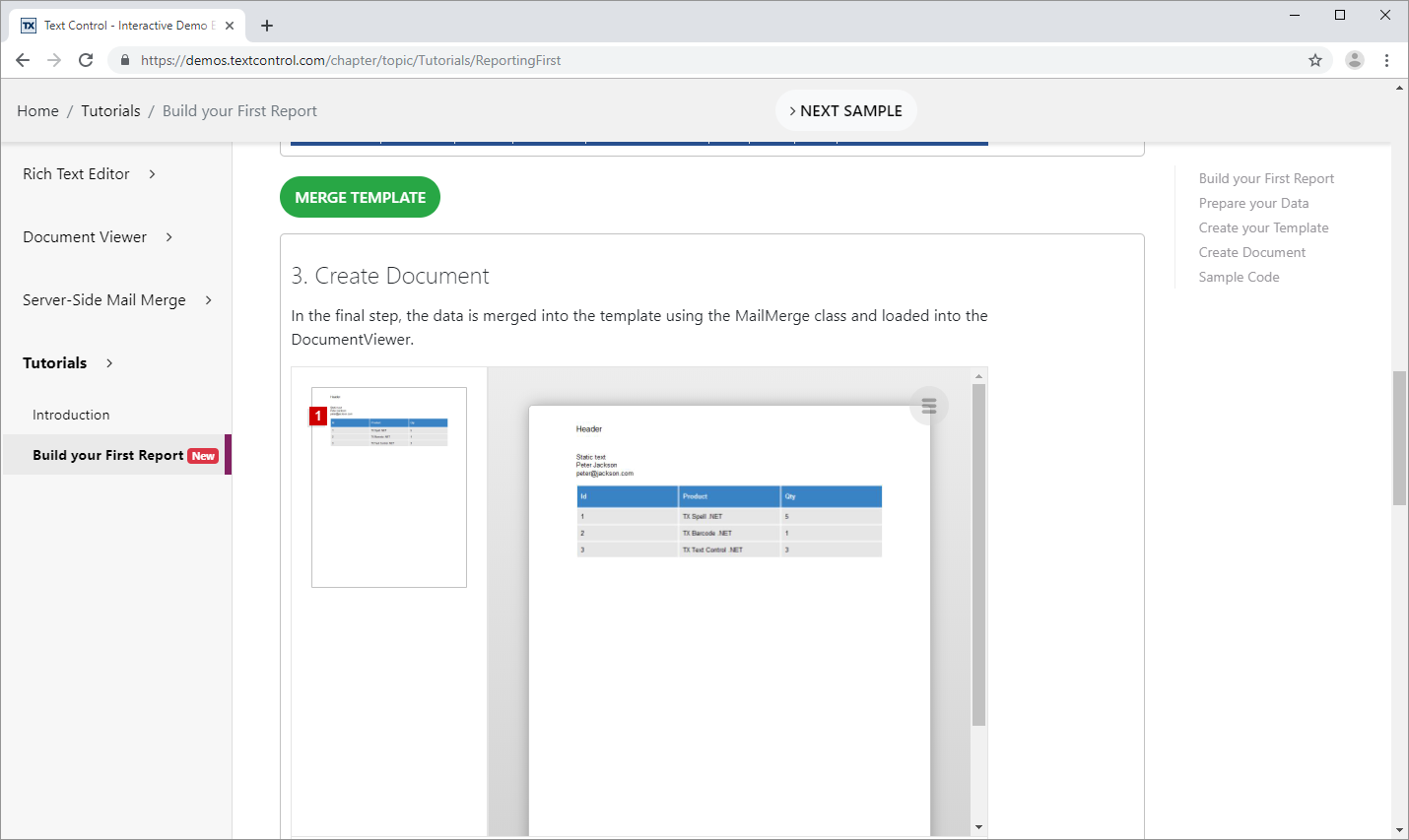Screen dimensions: 1409x840
Task: Jump to Sample Code section
Action: pos(1239,277)
